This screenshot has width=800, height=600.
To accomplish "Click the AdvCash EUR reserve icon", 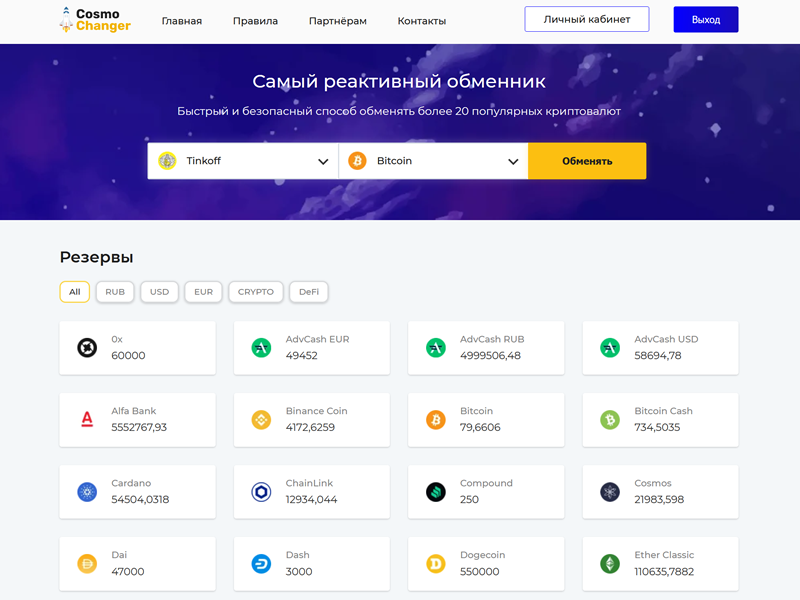I will (262, 347).
